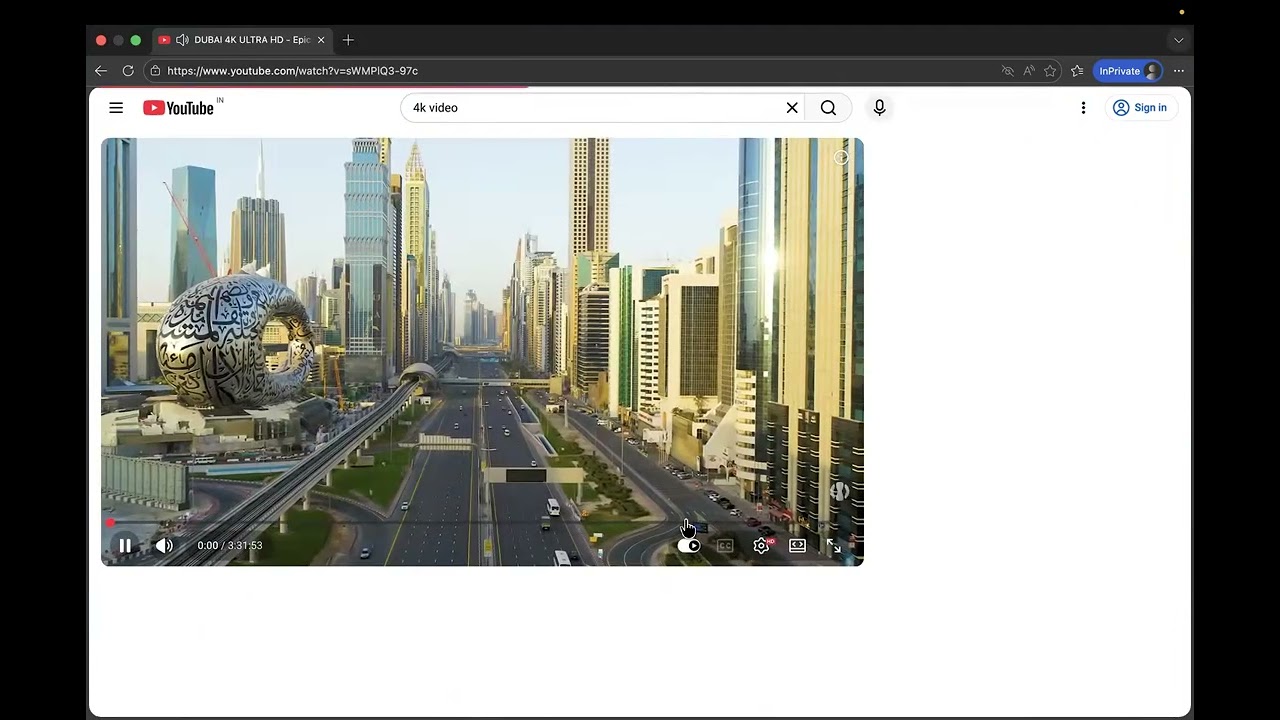The height and width of the screenshot is (720, 1280).
Task: Mute the tab via its audio icon
Action: point(182,40)
